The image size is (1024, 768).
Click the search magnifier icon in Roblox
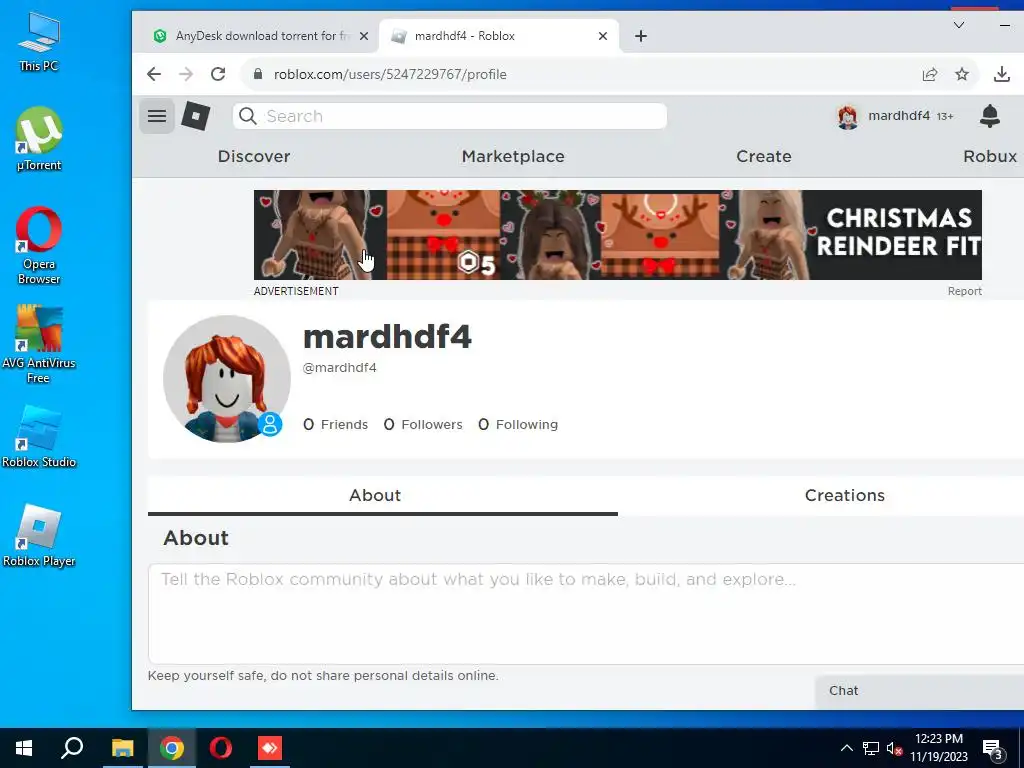click(248, 116)
